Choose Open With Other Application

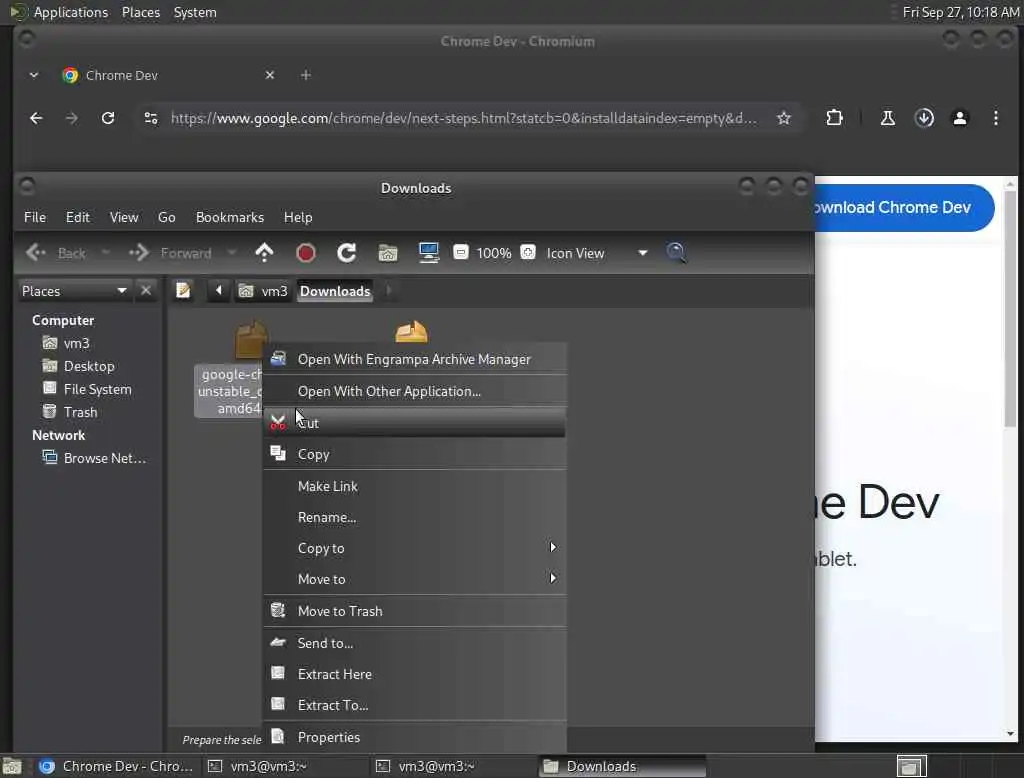(x=414, y=391)
